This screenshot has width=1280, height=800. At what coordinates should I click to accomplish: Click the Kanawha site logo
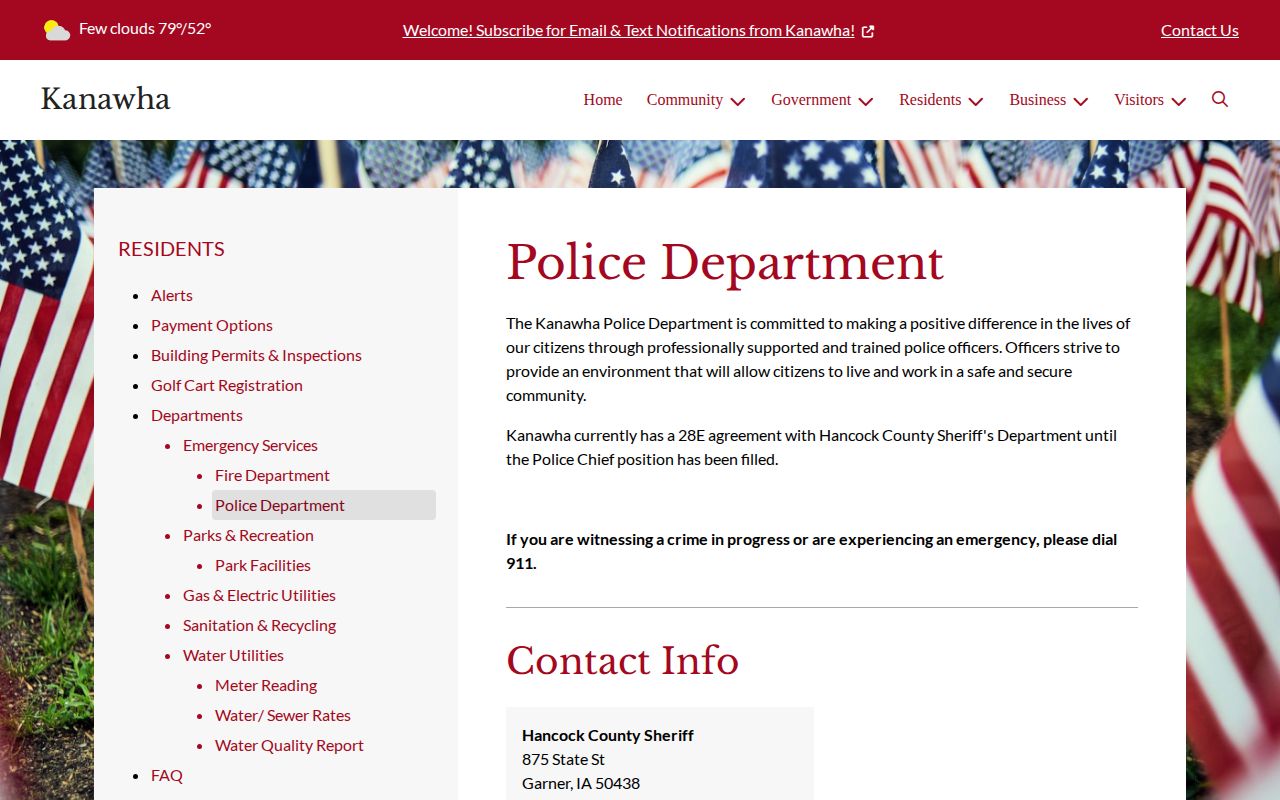pos(106,99)
